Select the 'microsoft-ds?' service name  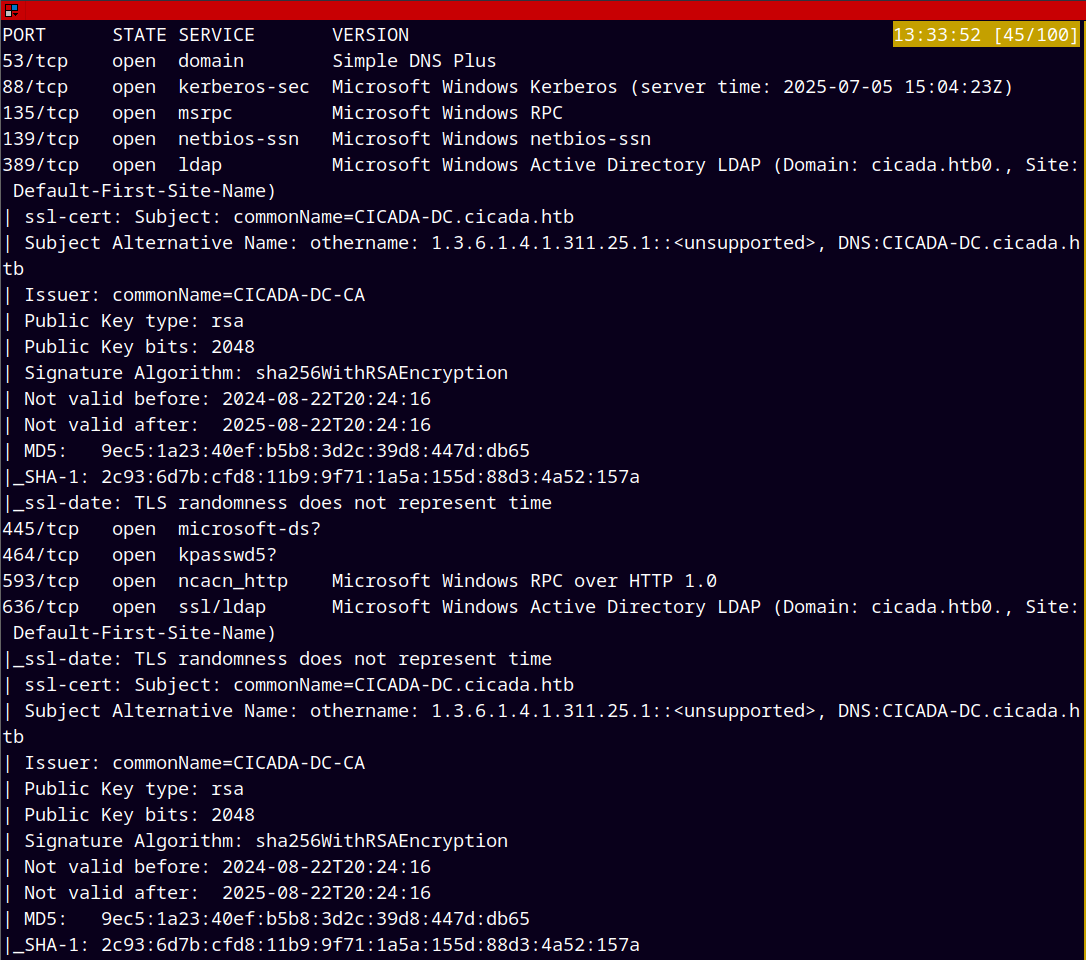[x=249, y=529]
